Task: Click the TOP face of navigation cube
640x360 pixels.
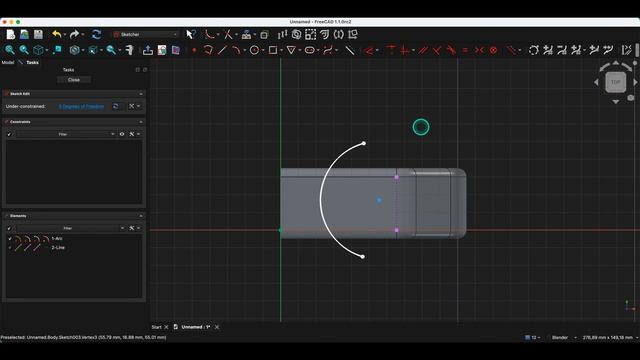Action: click(x=616, y=82)
